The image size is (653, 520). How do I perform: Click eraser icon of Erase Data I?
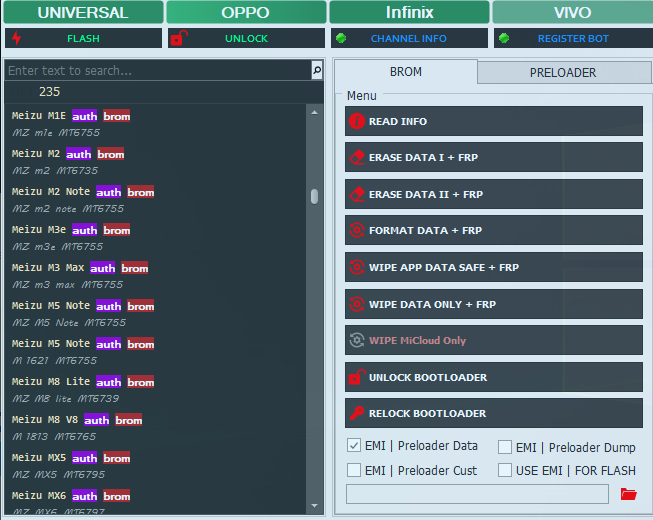coord(357,157)
